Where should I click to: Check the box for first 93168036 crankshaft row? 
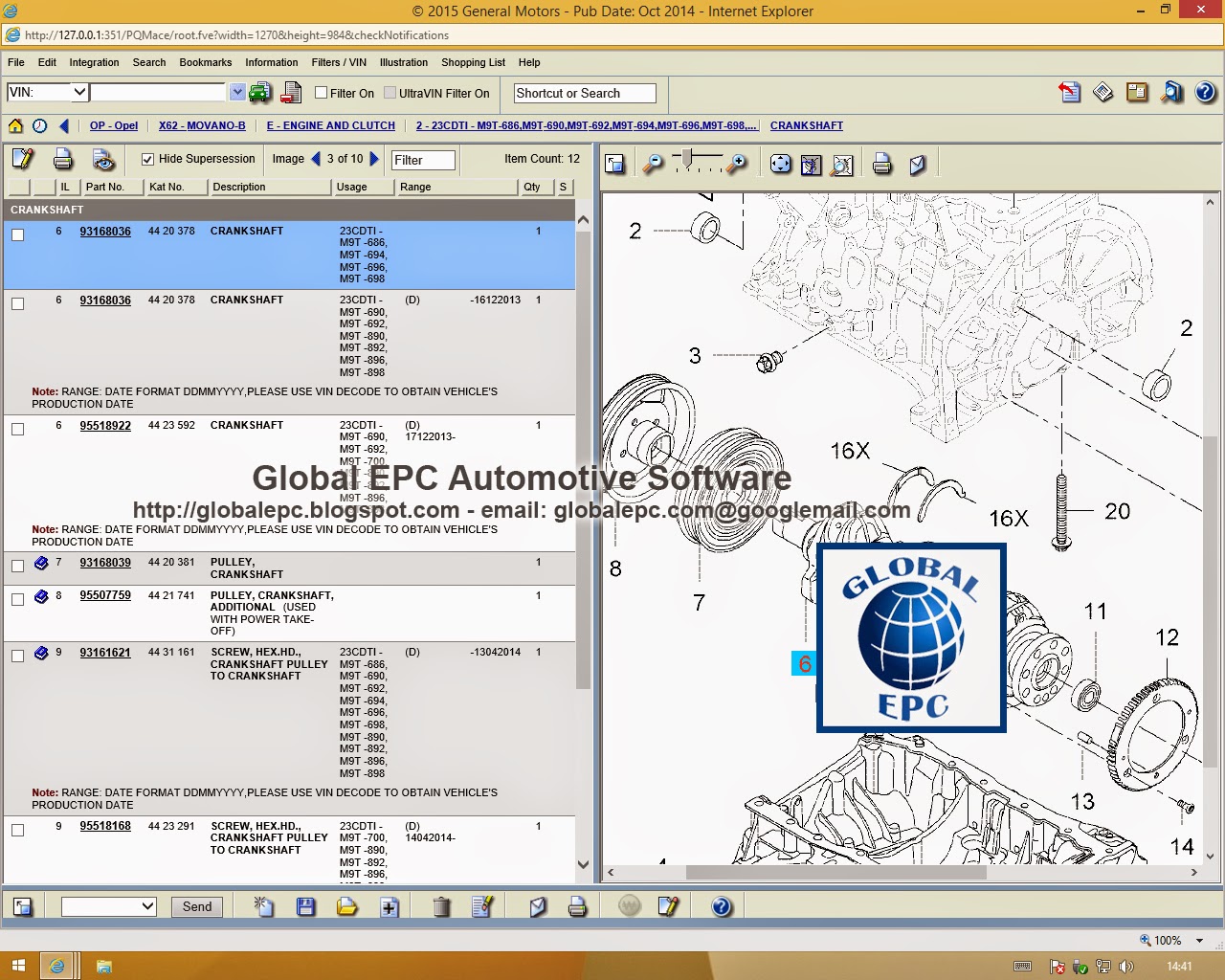pyautogui.click(x=17, y=234)
